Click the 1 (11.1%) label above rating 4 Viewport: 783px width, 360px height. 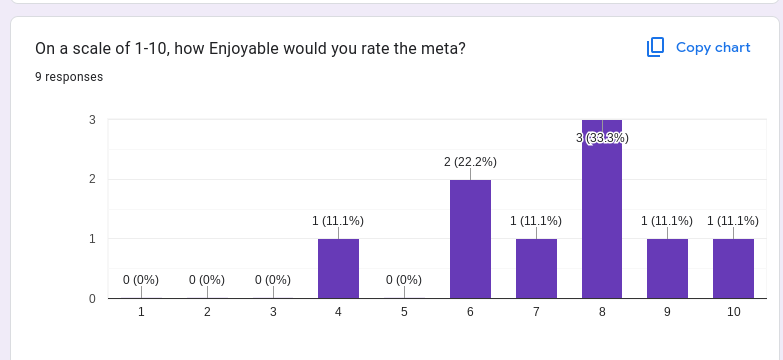(338, 221)
